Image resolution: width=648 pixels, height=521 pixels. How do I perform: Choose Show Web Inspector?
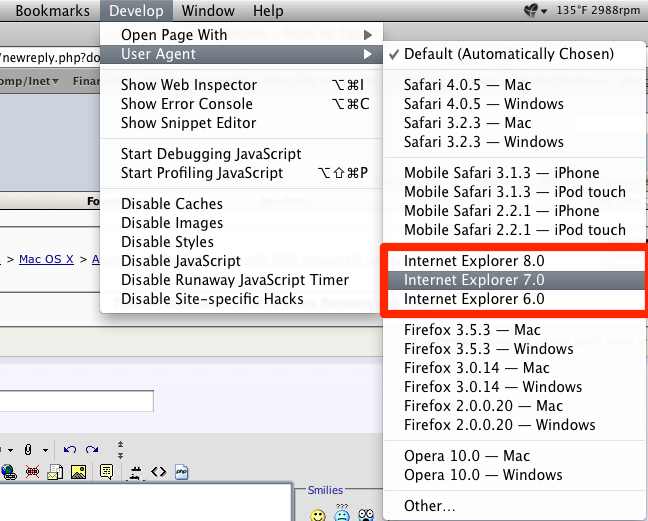[242, 85]
